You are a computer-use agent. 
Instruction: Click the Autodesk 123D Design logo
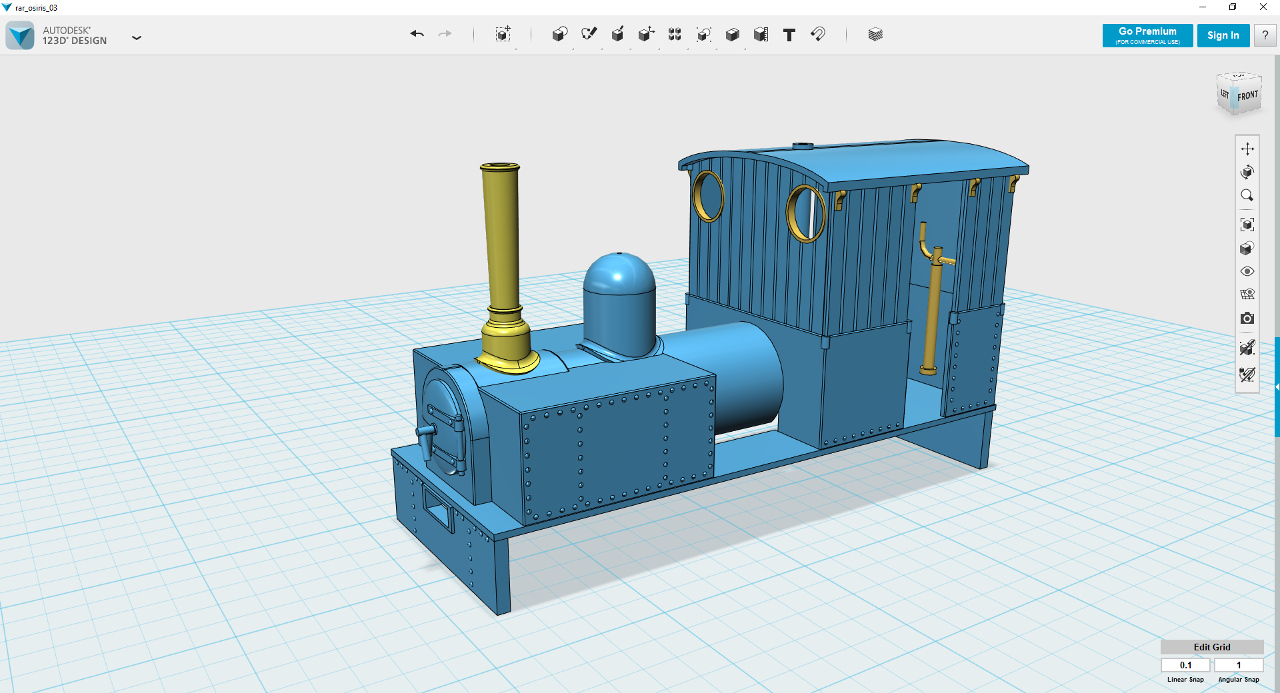point(21,36)
